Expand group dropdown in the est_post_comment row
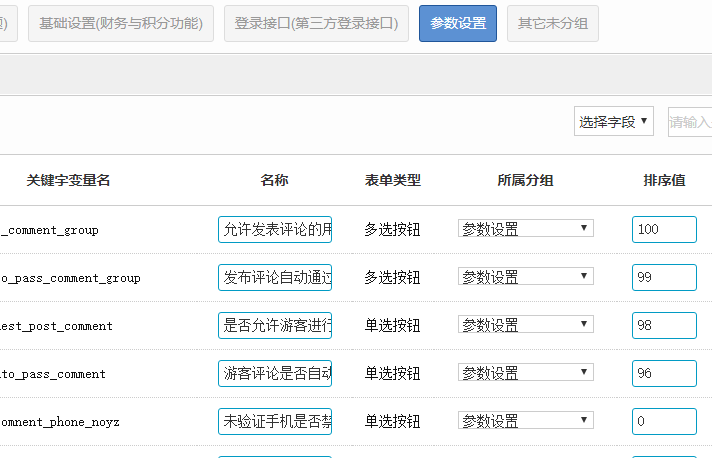712x458 pixels. click(x=525, y=325)
